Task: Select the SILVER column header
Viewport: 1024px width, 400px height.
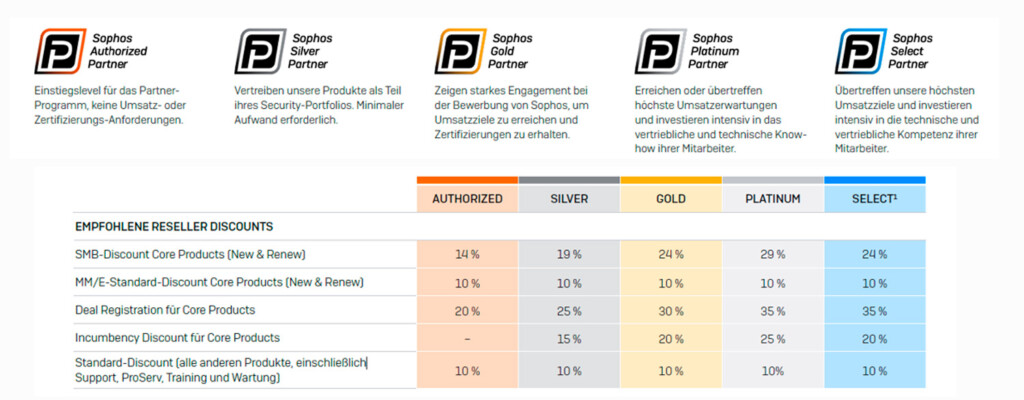Action: (569, 199)
